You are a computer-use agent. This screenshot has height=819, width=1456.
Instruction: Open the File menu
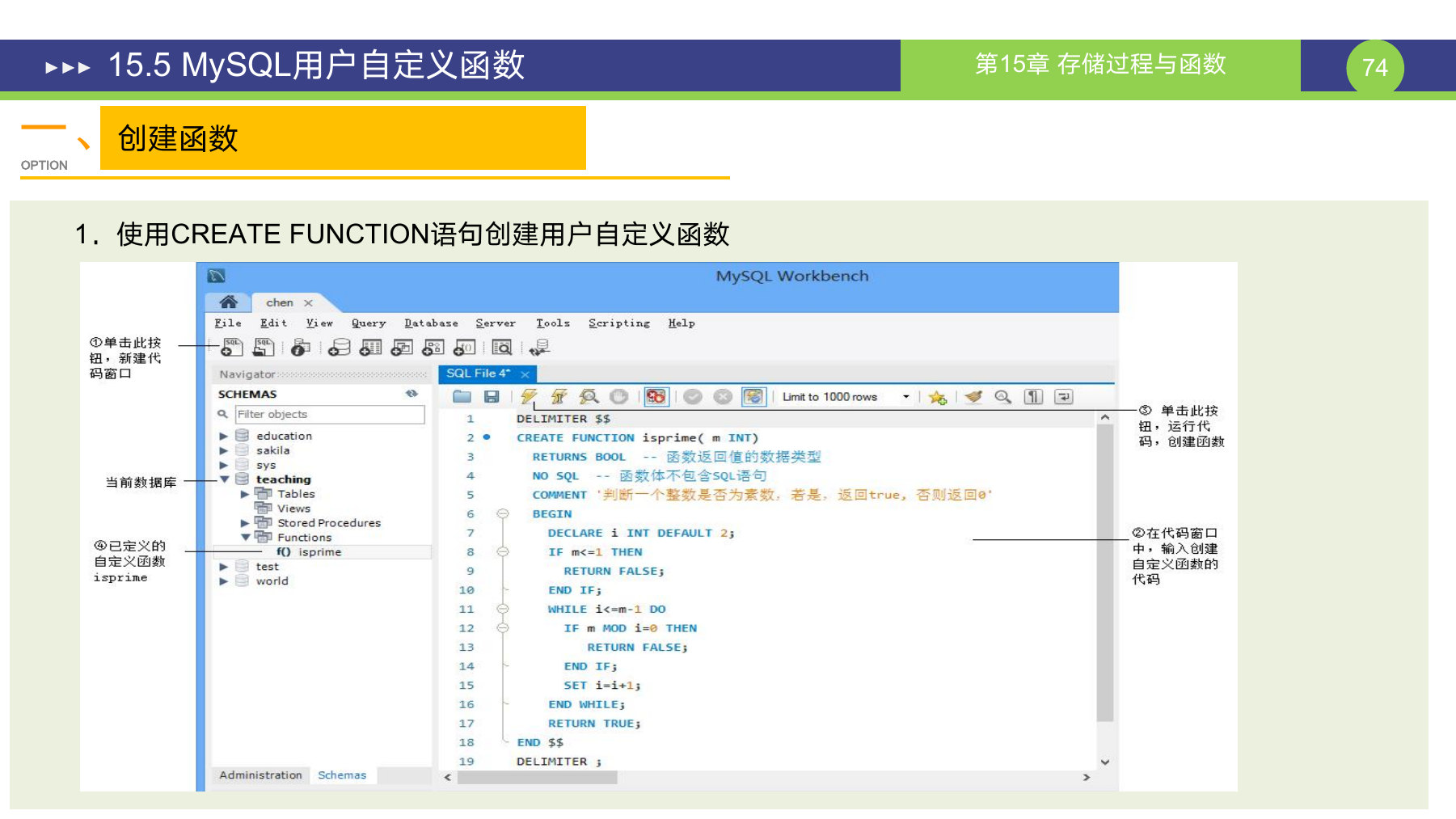click(x=228, y=323)
